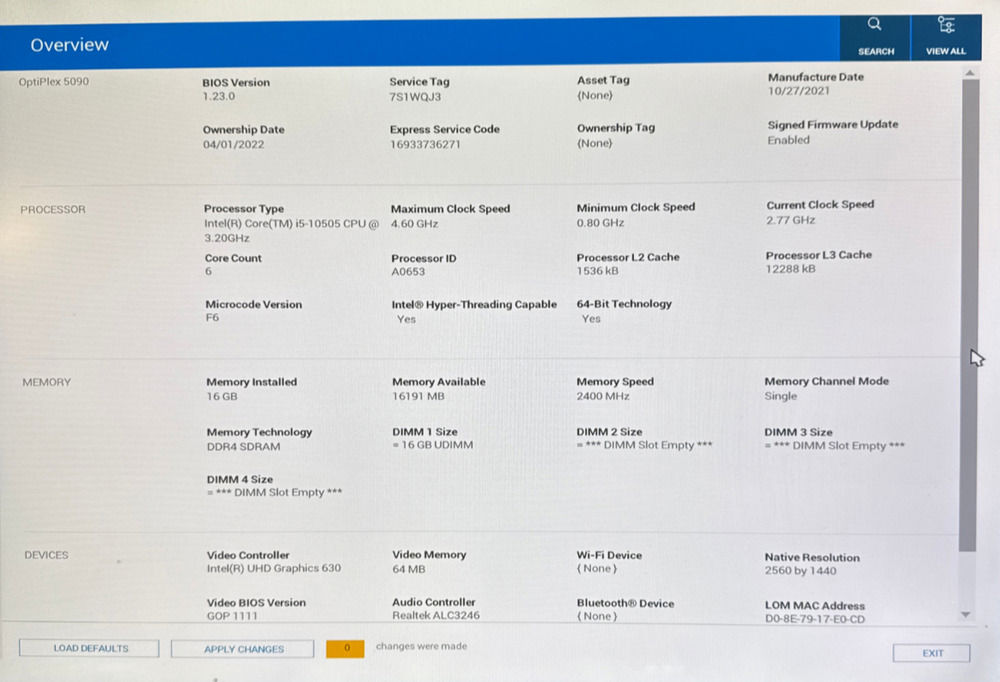Click the orange changes counter showing 0
Screen dimensions: 1000x682
coord(345,648)
